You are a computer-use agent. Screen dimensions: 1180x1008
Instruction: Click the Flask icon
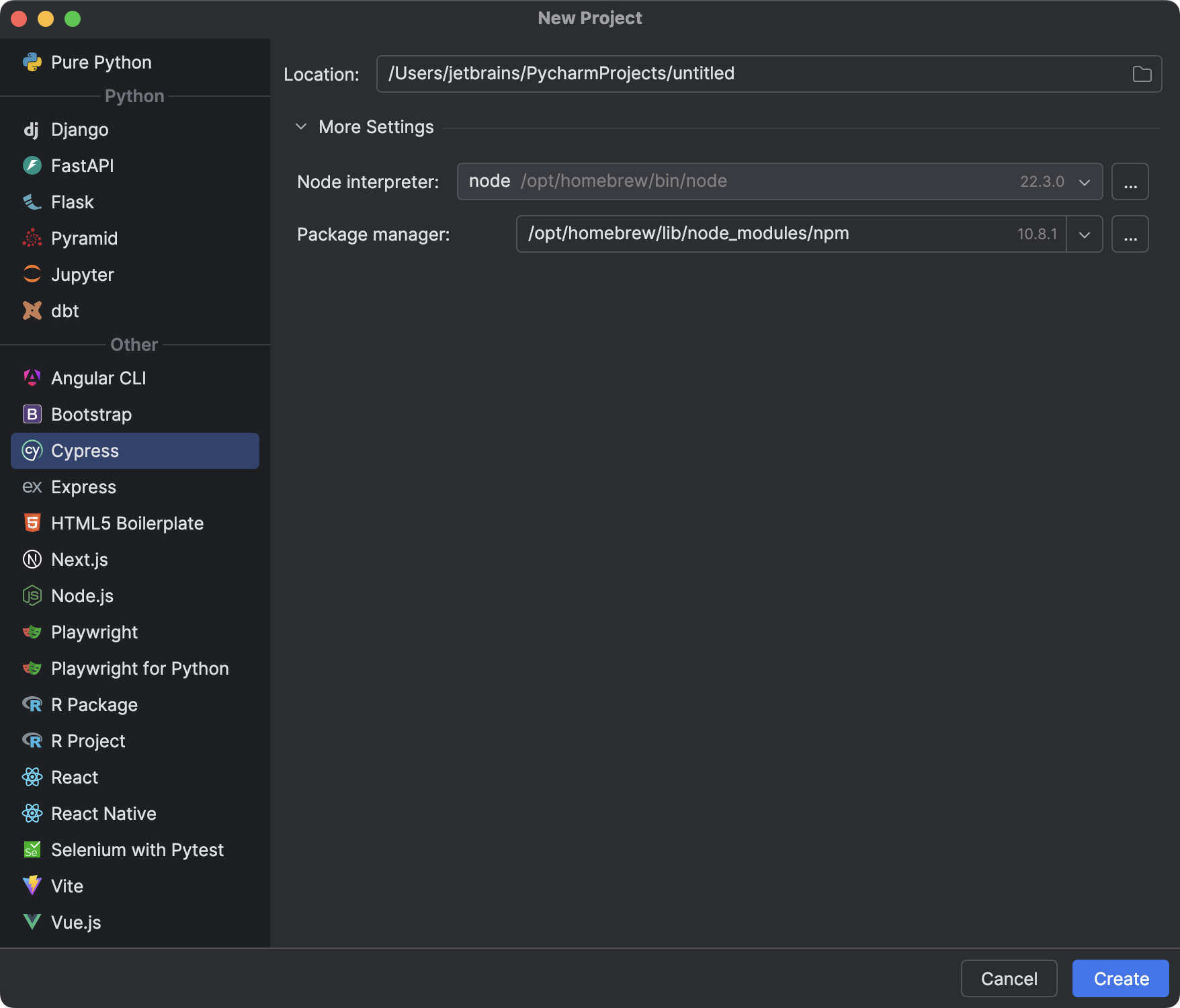pos(32,202)
